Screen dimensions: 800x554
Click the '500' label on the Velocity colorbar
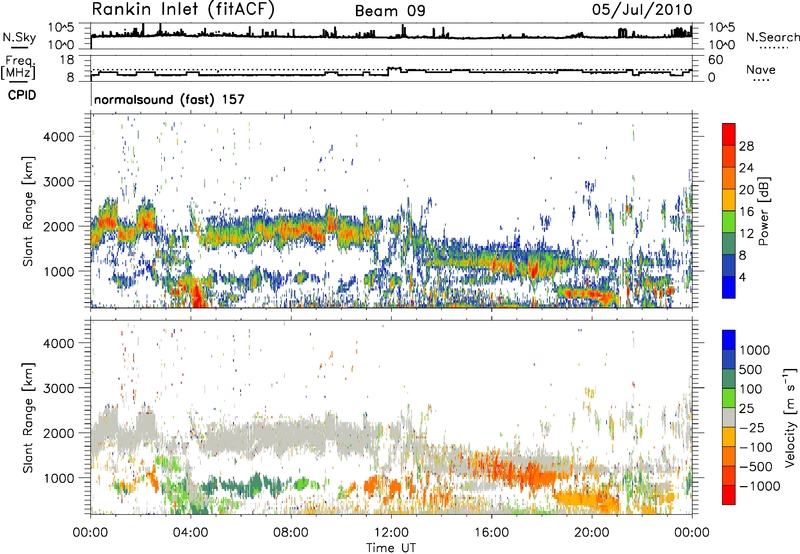(x=752, y=370)
